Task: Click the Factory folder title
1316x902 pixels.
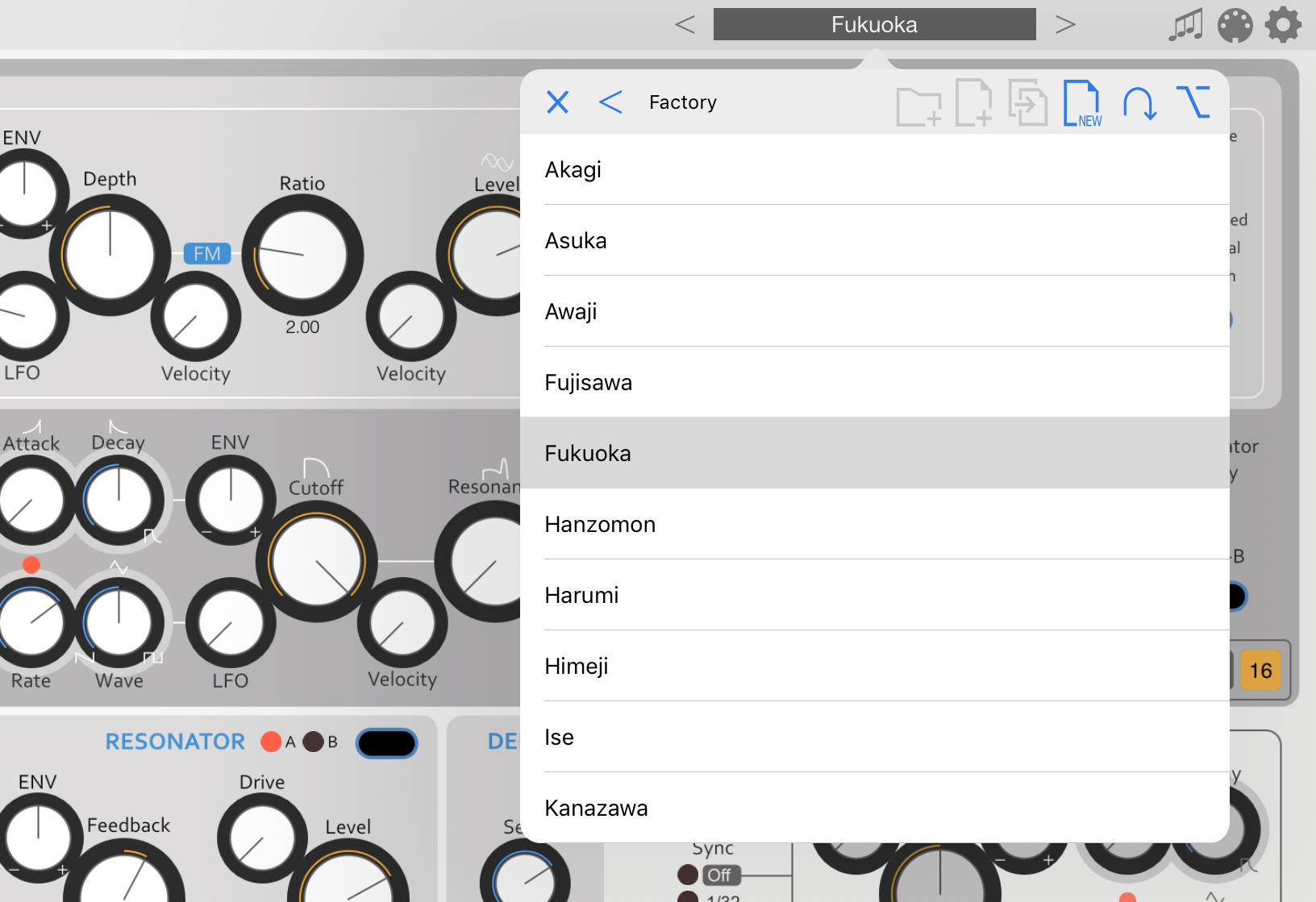Action: tap(683, 102)
